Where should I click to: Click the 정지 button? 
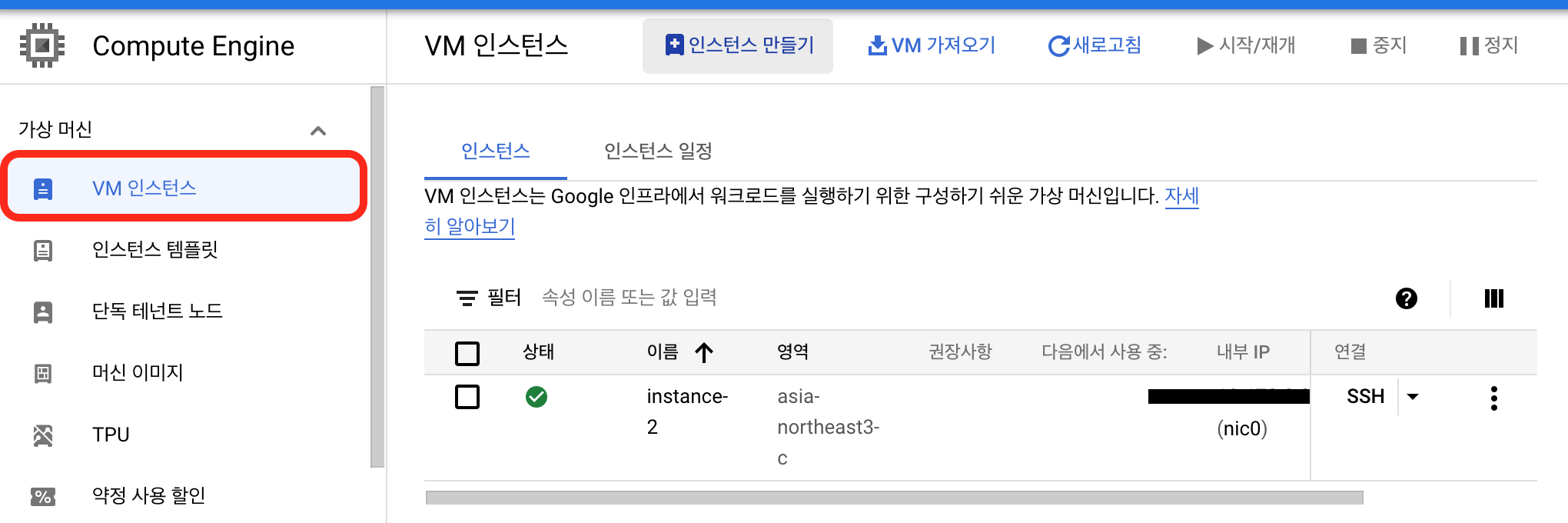coord(1490,46)
